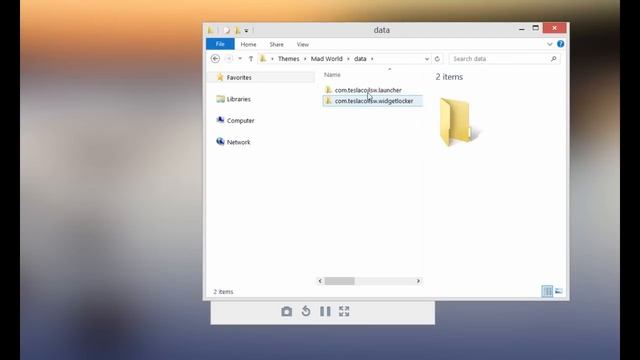Click the Search data input box
Viewport: 640px width, 360px height.
(500, 59)
